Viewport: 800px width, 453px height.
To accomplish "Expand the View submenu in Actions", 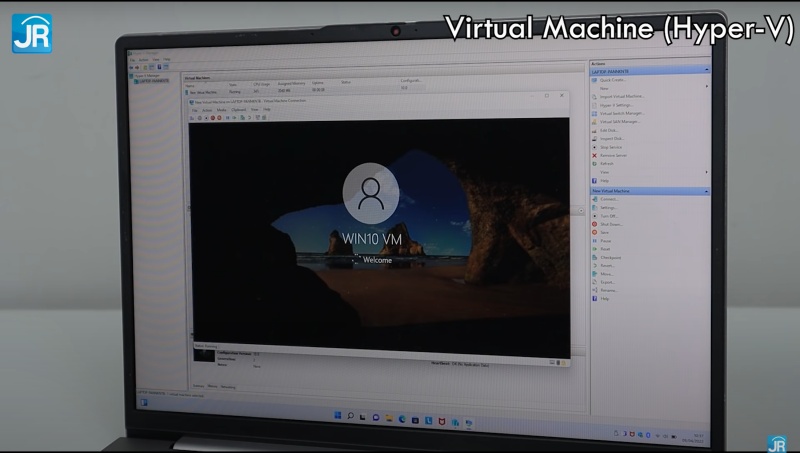I will 706,172.
